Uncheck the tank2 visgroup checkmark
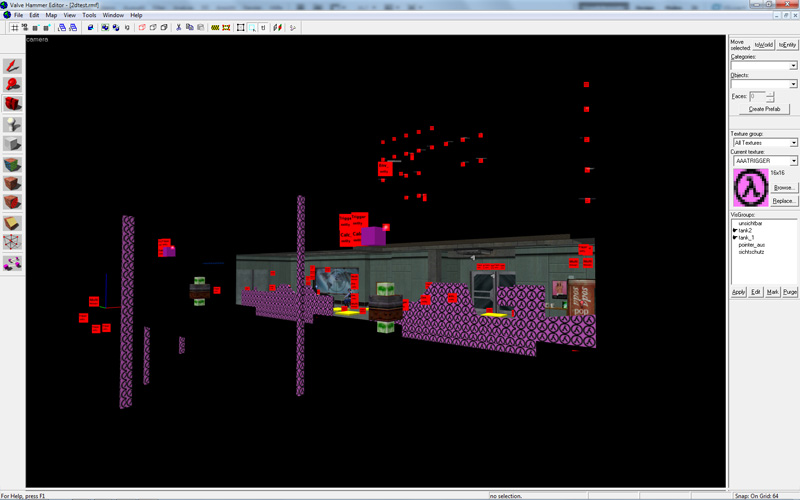This screenshot has width=800, height=500. (735, 231)
